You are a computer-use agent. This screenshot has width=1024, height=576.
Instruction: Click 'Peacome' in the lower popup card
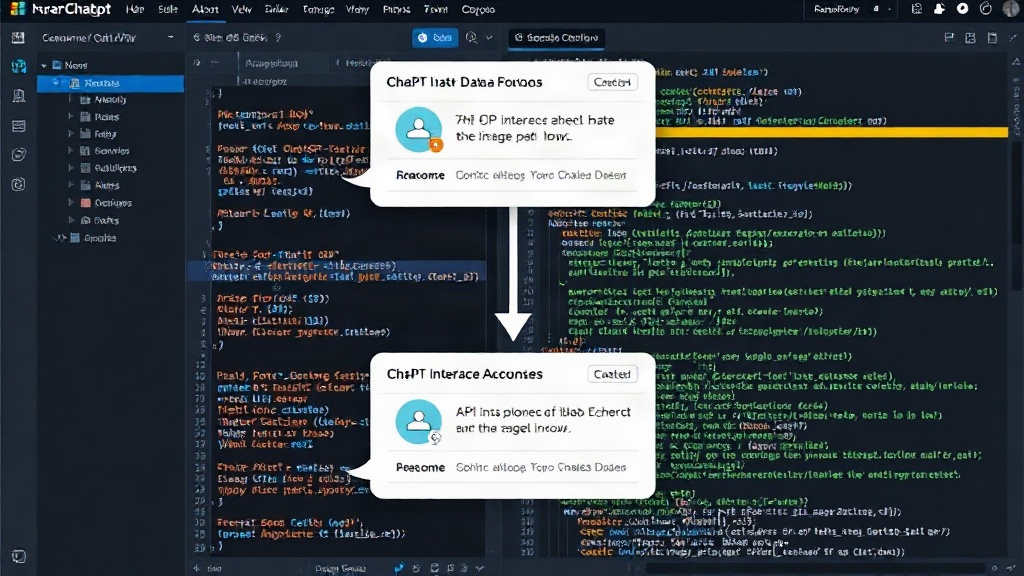(420, 467)
